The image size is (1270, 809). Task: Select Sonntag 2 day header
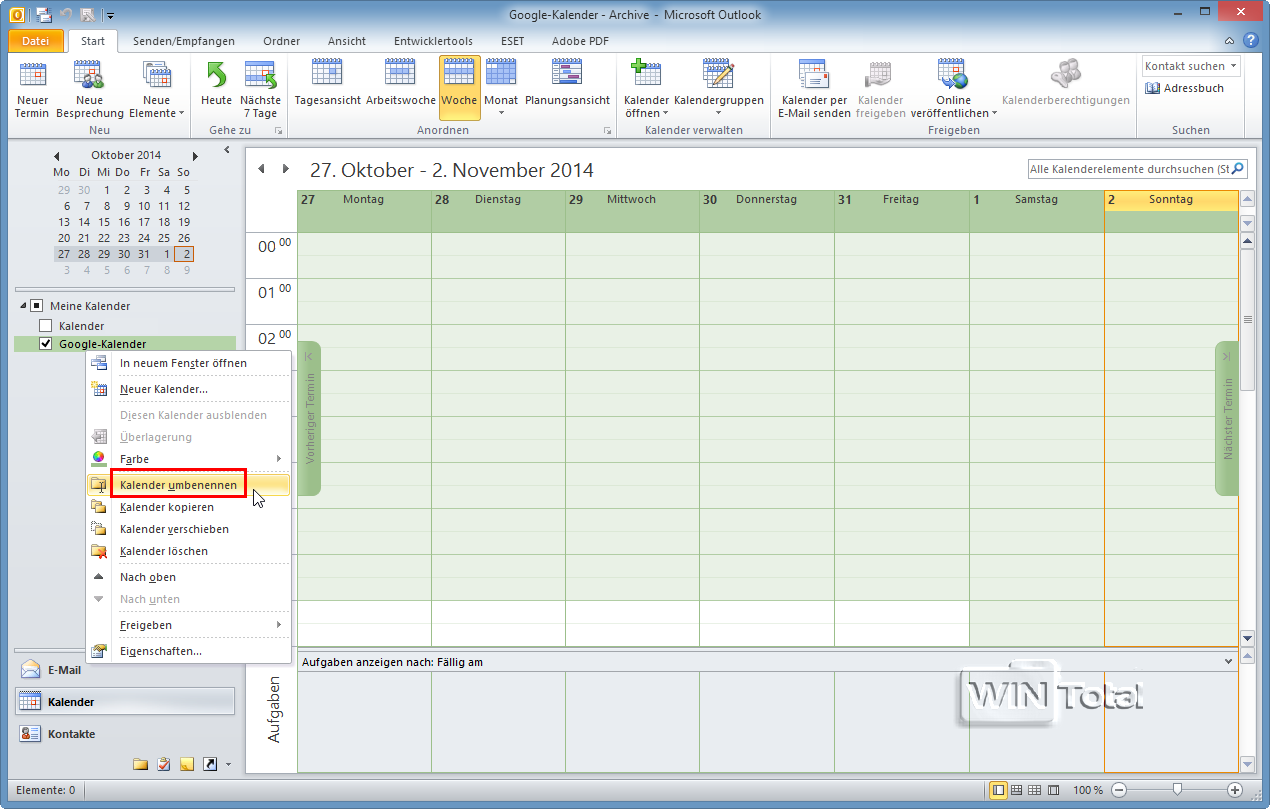point(1171,200)
